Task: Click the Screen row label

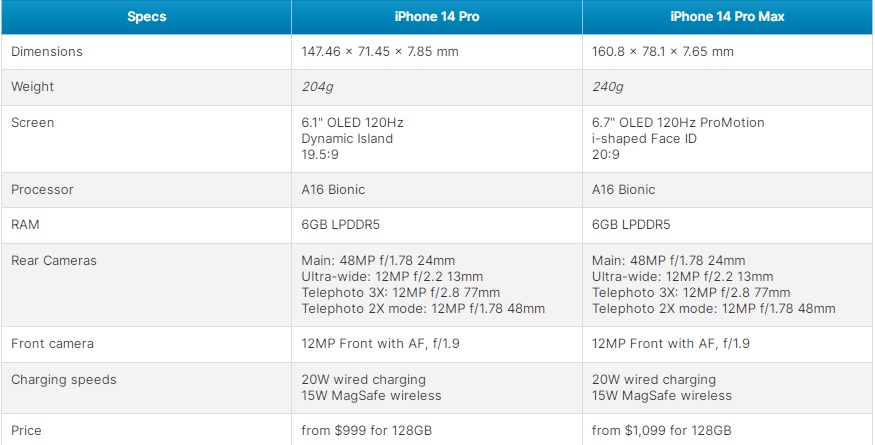Action: [32, 123]
